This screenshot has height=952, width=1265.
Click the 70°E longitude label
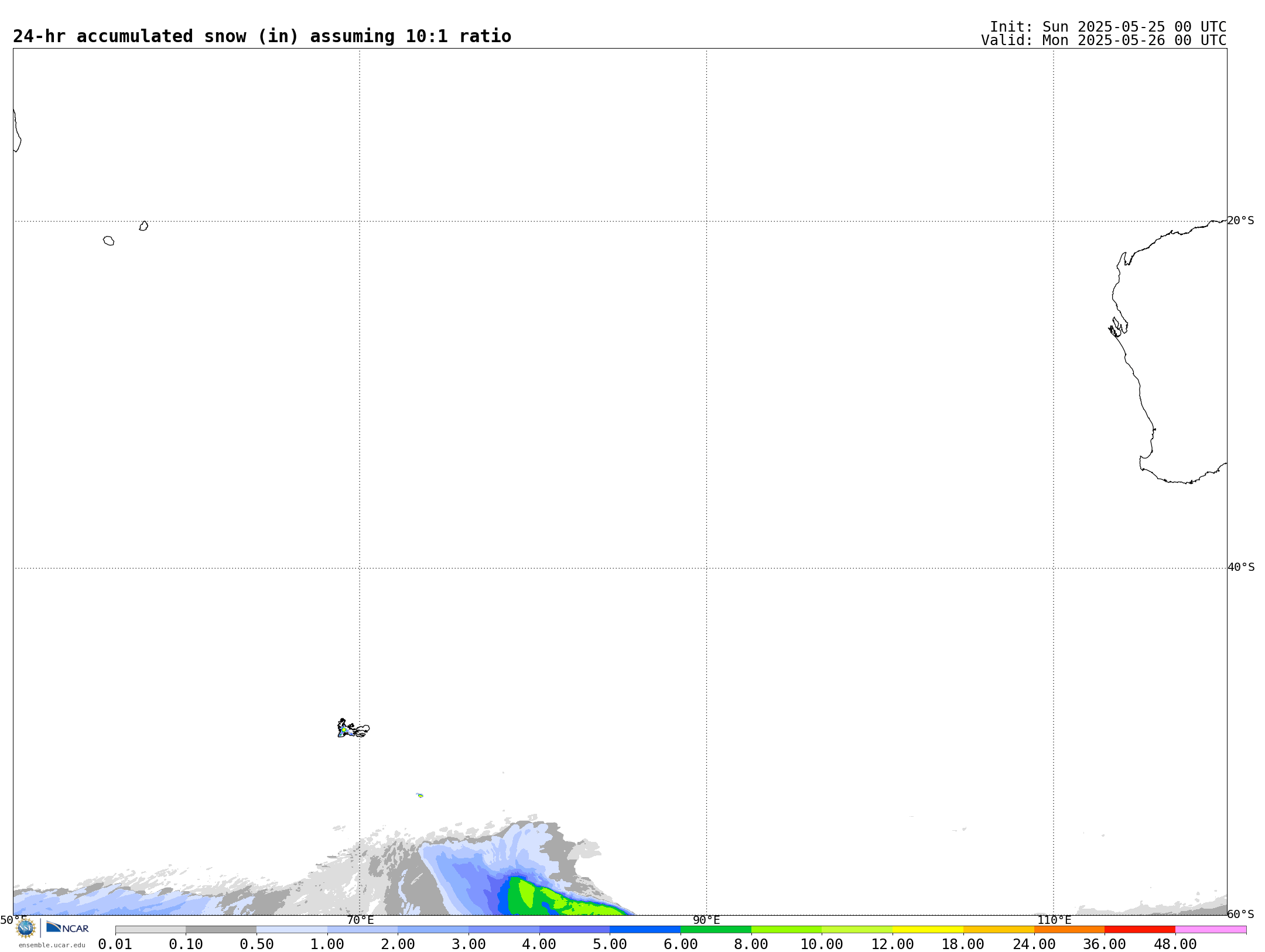(x=360, y=920)
